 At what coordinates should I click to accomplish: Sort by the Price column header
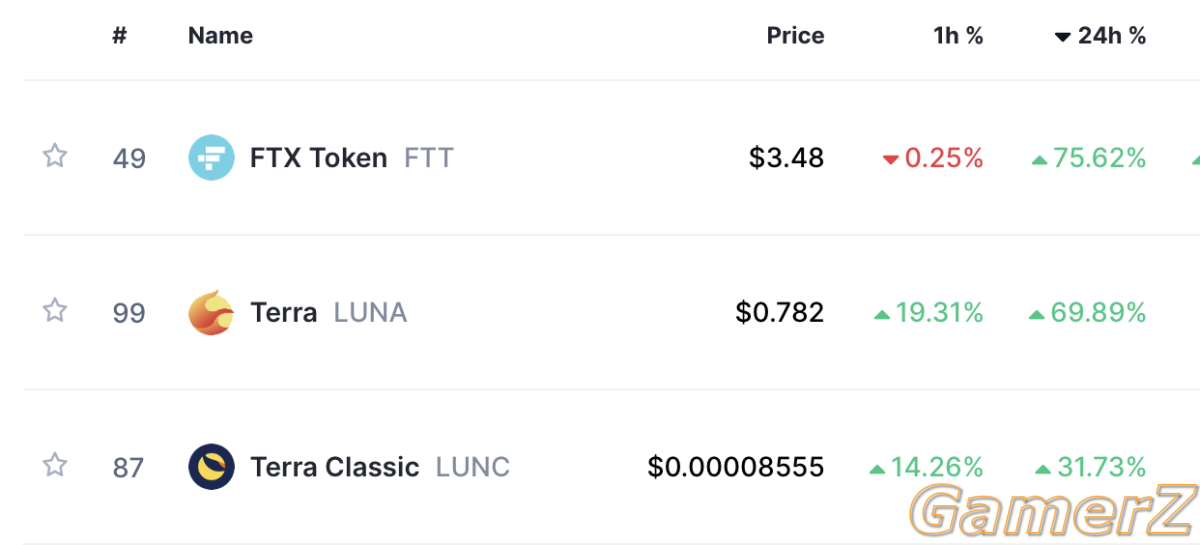coord(795,36)
